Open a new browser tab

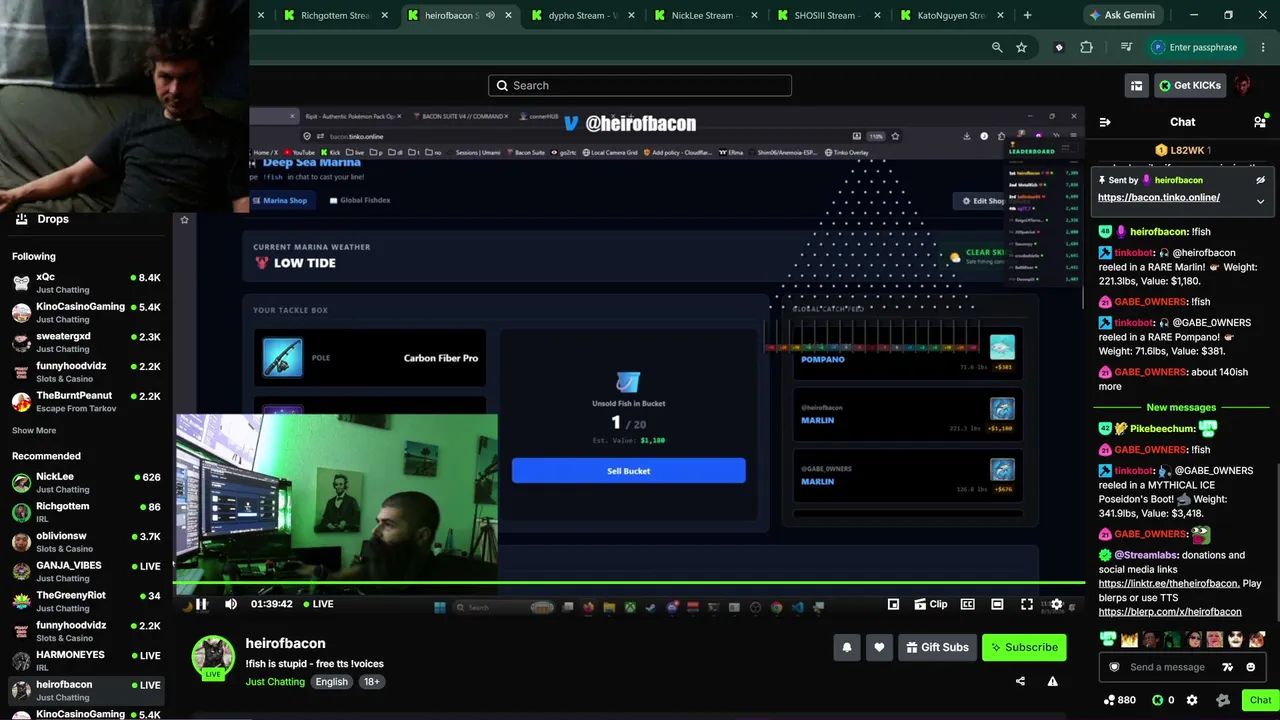1027,15
